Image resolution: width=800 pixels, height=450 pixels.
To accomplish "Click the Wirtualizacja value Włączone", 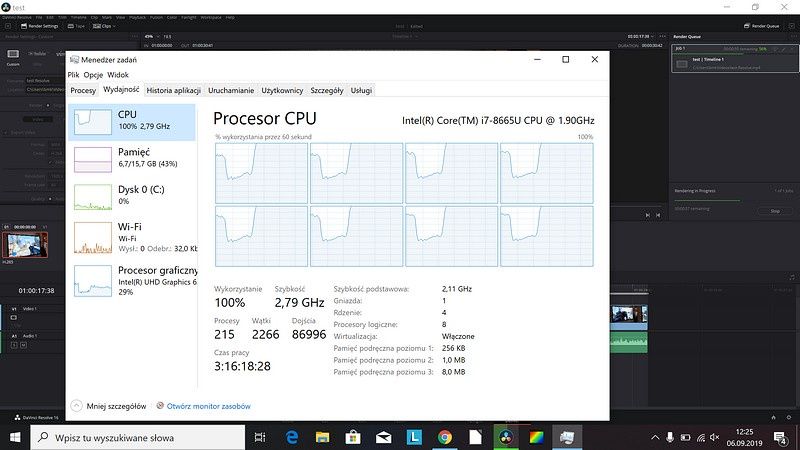I will pyautogui.click(x=458, y=336).
